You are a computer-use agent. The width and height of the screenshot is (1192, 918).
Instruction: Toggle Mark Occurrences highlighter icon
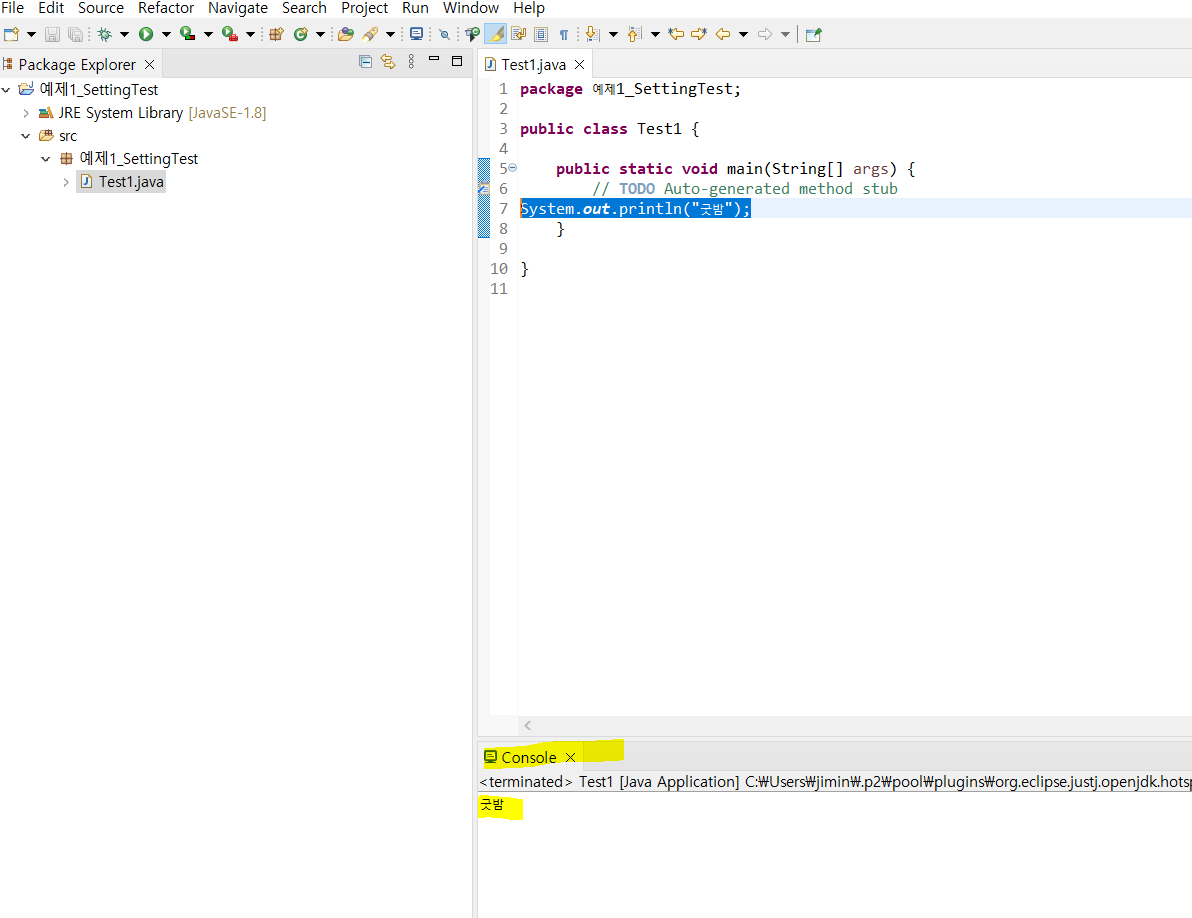click(x=496, y=34)
